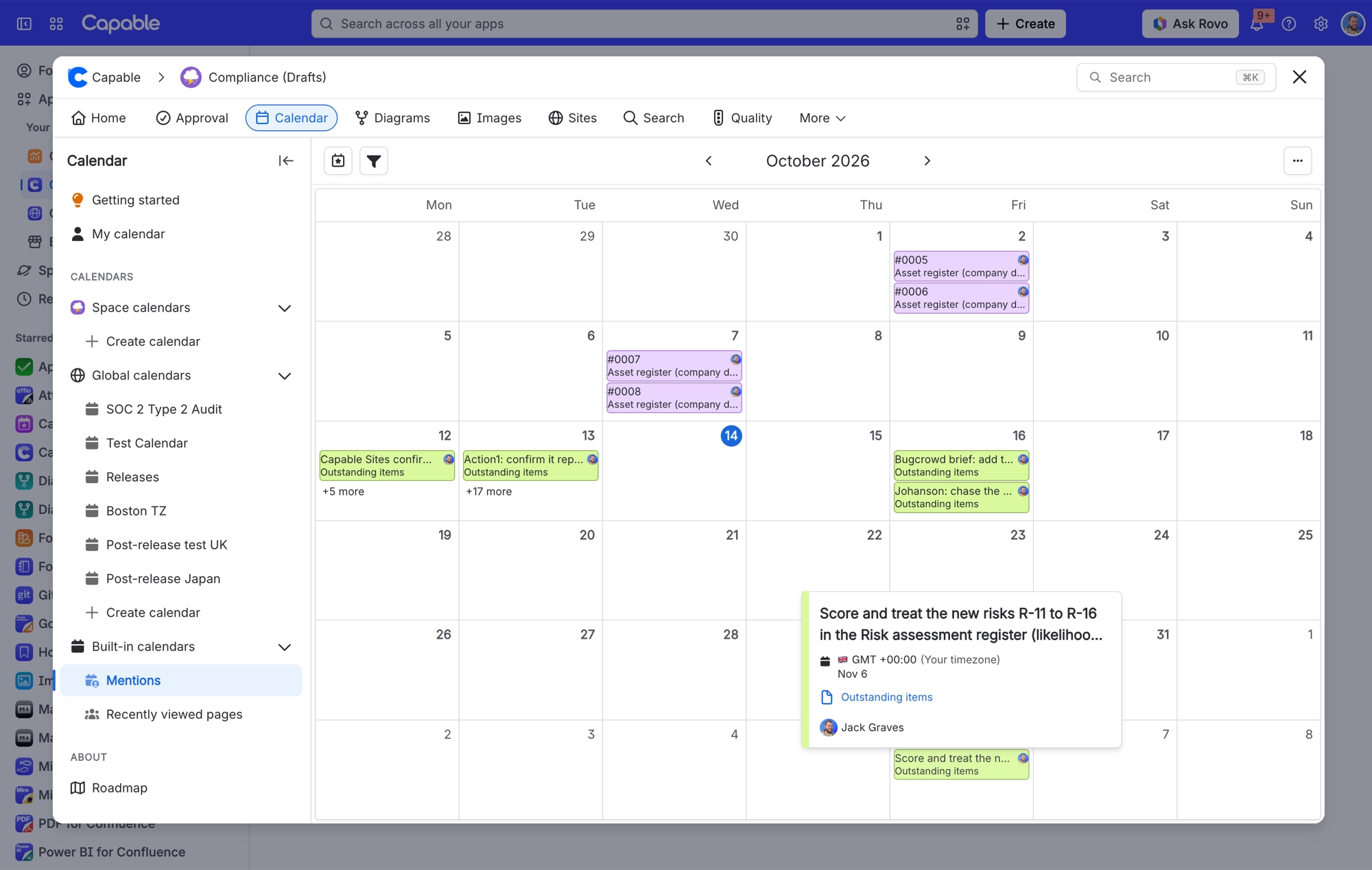Switch to the Quality tab
Viewport: 1372px width, 870px height.
pyautogui.click(x=742, y=118)
